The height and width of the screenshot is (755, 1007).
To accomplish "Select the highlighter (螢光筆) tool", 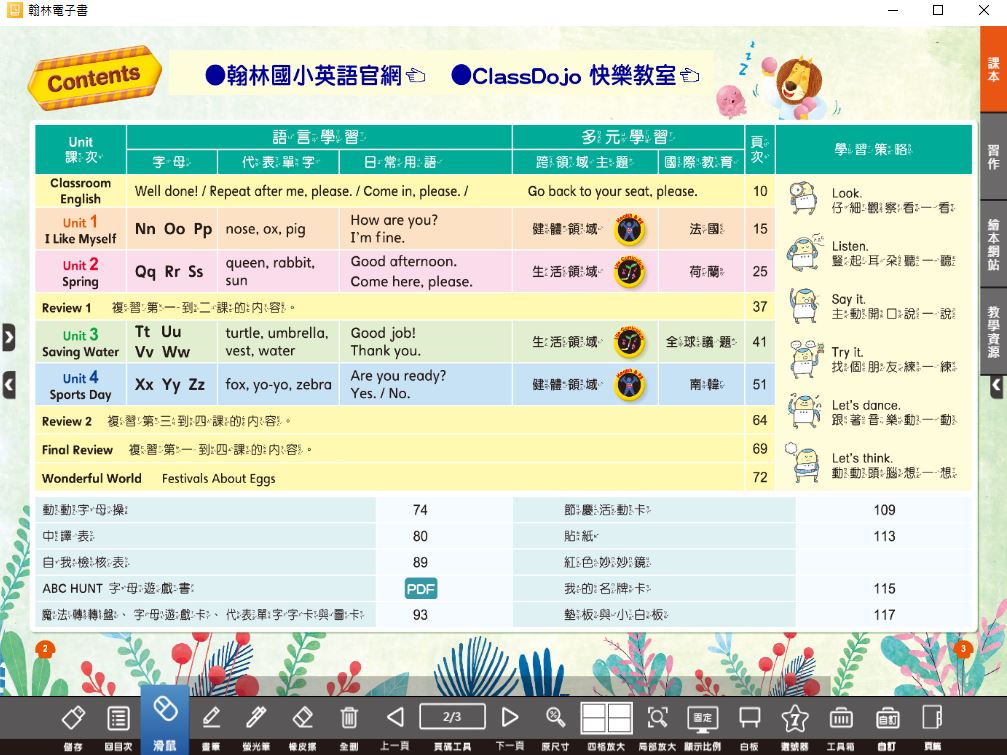I will [256, 718].
